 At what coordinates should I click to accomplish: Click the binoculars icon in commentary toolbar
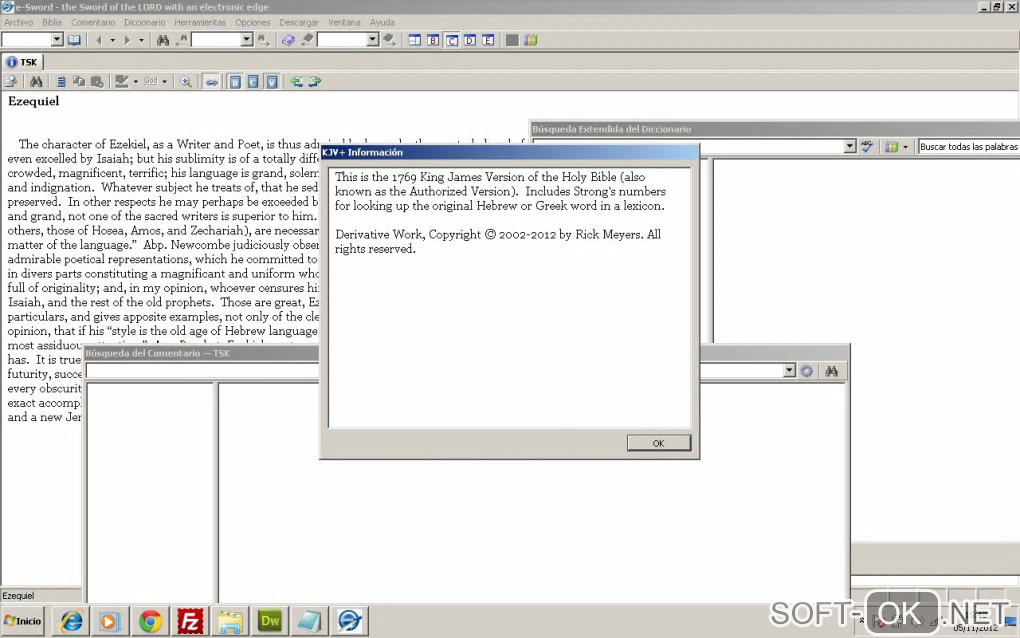[x=36, y=81]
